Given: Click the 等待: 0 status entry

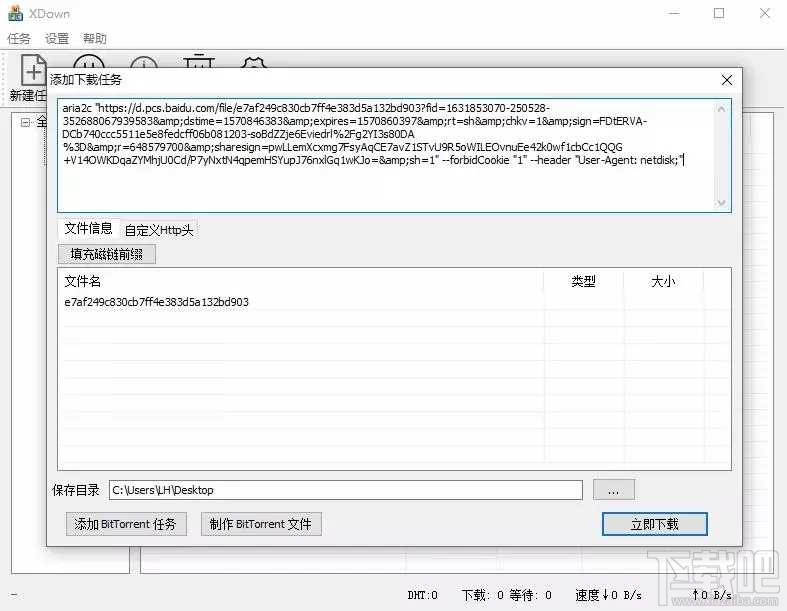Looking at the screenshot, I should click(x=531, y=595).
